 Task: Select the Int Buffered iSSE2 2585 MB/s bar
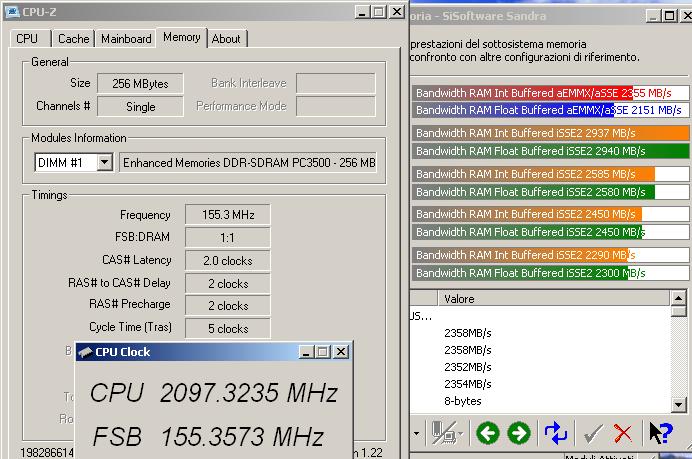550,174
